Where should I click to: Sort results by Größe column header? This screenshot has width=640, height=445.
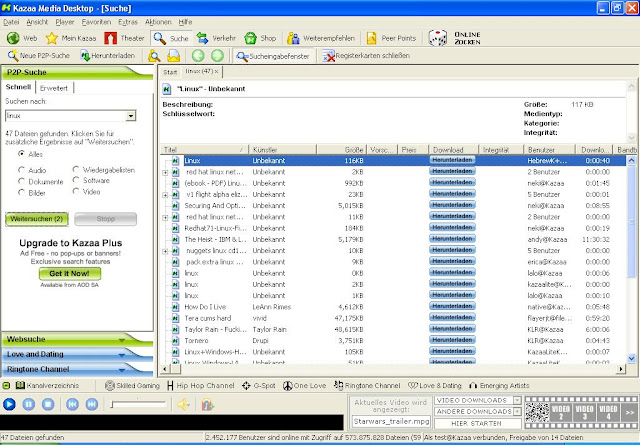click(x=341, y=150)
